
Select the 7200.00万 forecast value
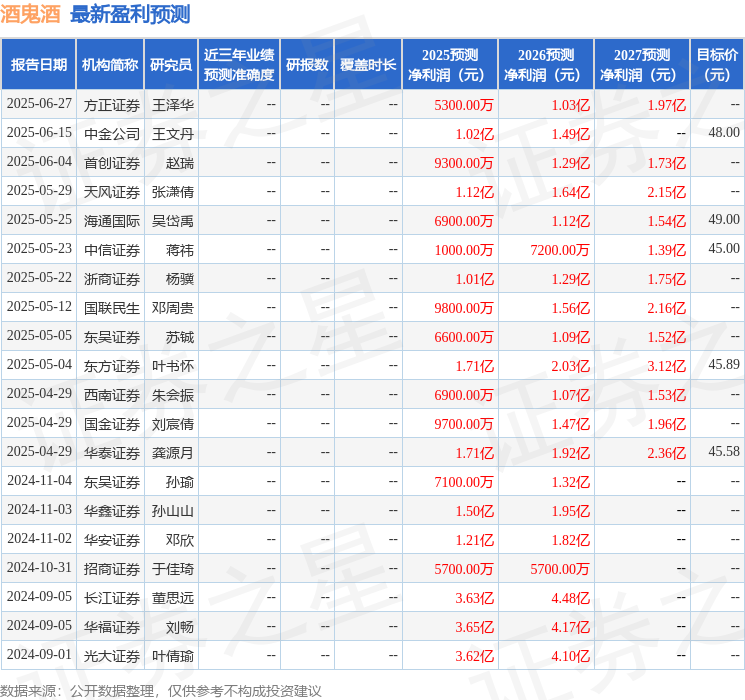point(560,250)
